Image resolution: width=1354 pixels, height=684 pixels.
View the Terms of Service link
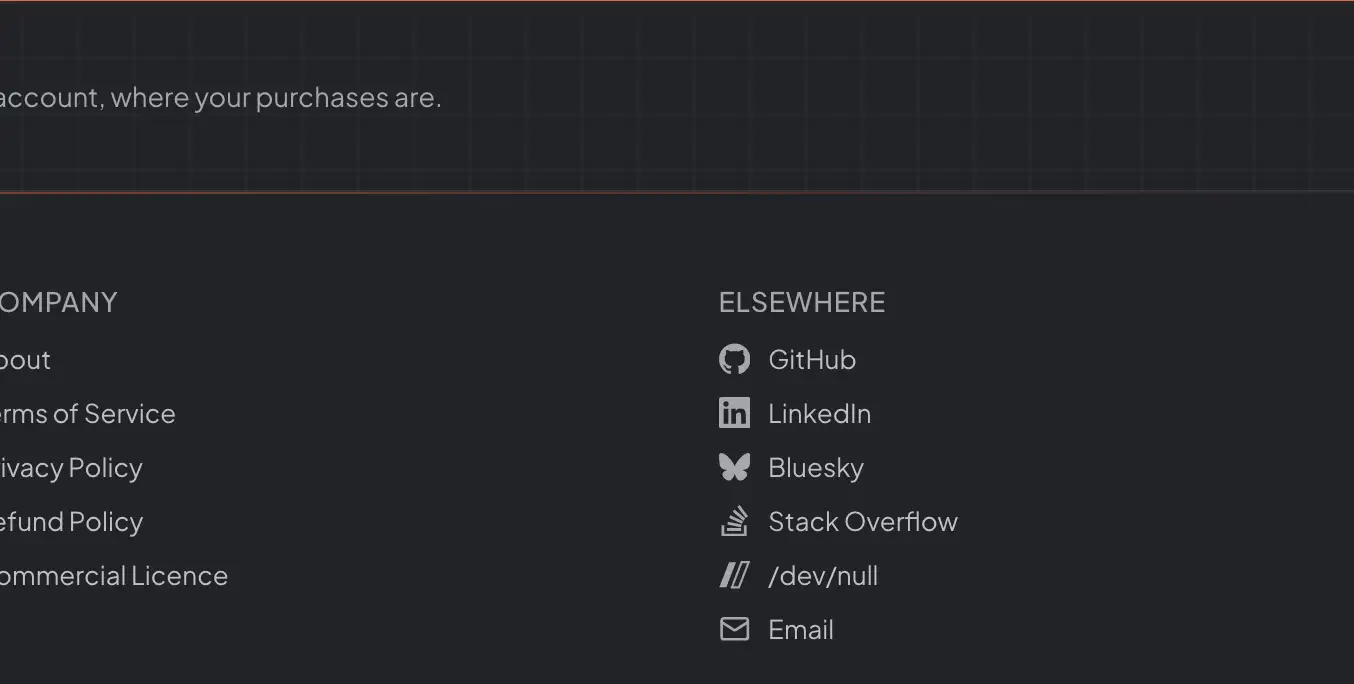pos(87,414)
